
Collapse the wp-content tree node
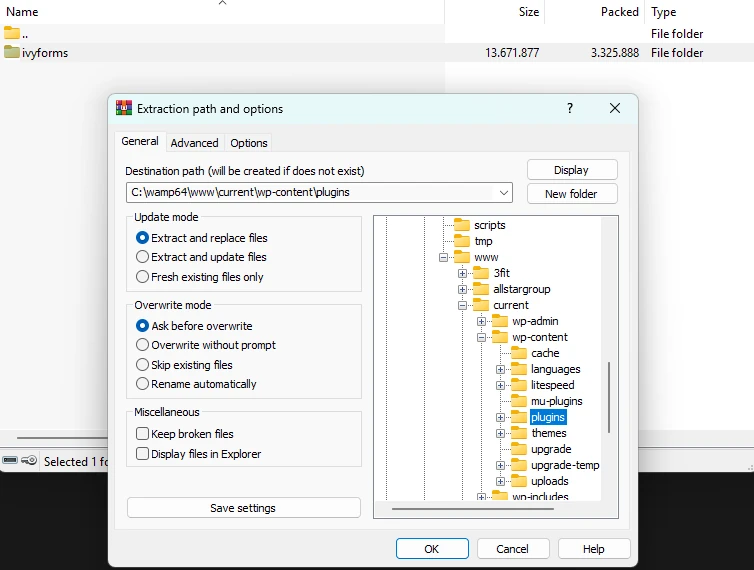click(x=481, y=337)
